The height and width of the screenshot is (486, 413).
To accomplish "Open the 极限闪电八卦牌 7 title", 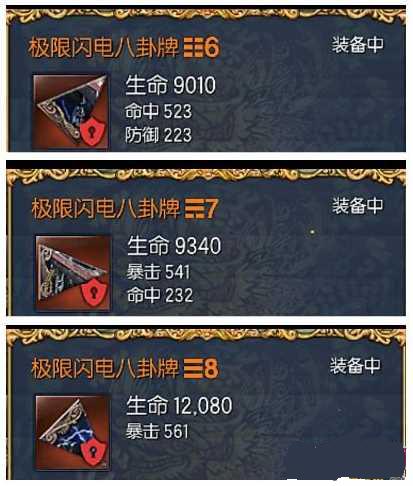I will [x=125, y=209].
